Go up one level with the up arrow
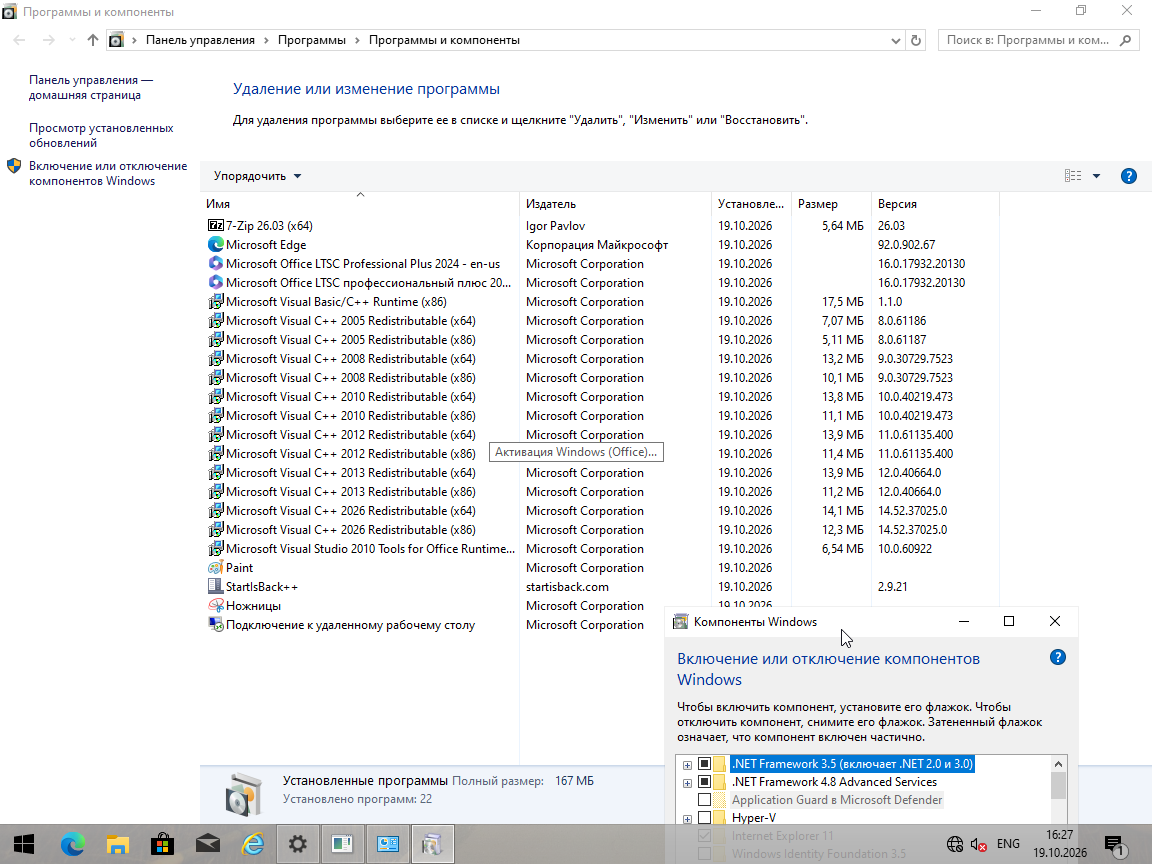1152x864 pixels. coord(92,40)
